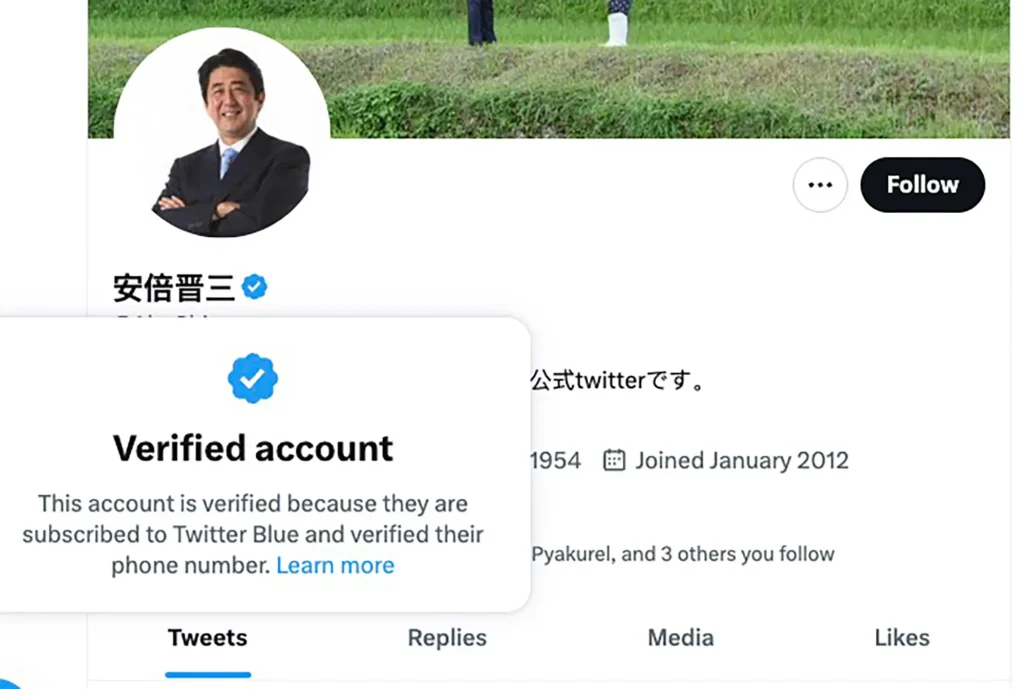Click the 'Joined January 2012' text
Screen dimensions: 1024x689
pos(741,460)
